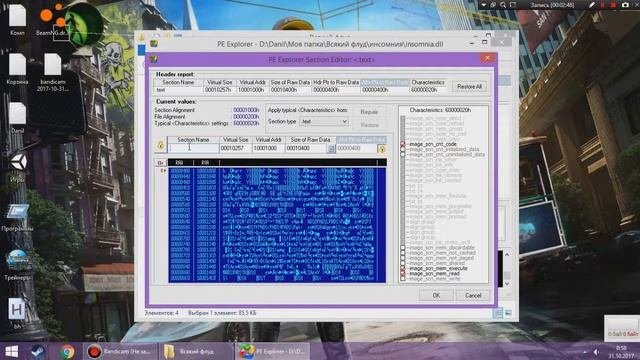Click the Bandicam pencil drawing icon
This screenshot has height=360, width=640.
click(592, 5)
